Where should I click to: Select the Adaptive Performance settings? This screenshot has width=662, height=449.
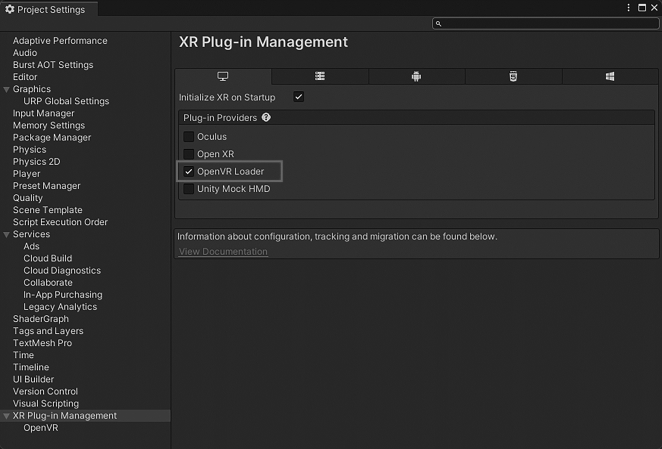click(60, 41)
